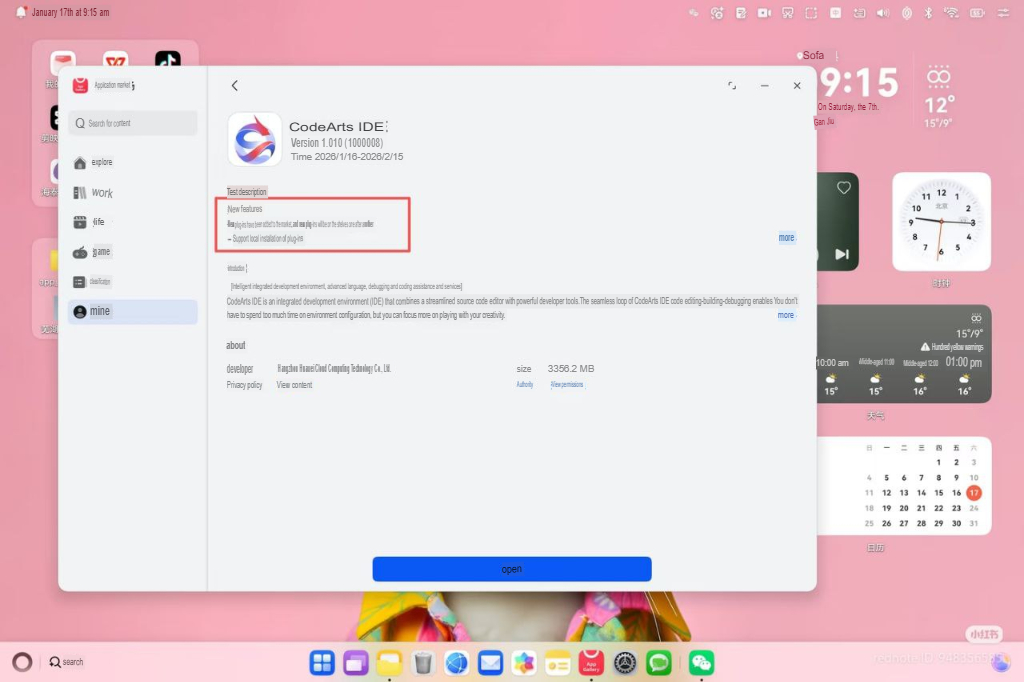1024x682 pixels.
Task: Skip to next track in music widget
Action: pos(842,254)
